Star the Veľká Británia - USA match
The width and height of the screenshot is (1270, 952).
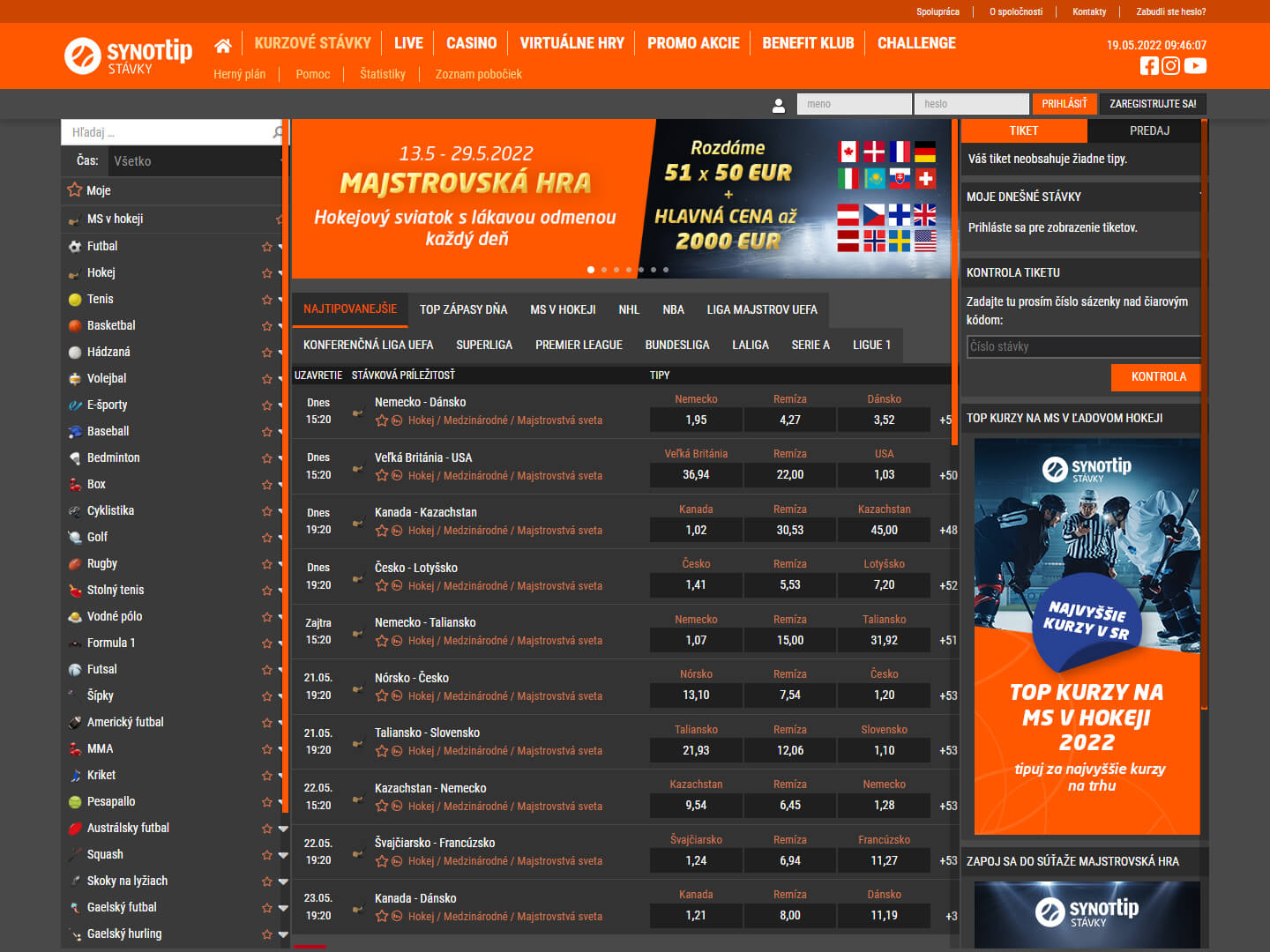tap(382, 475)
